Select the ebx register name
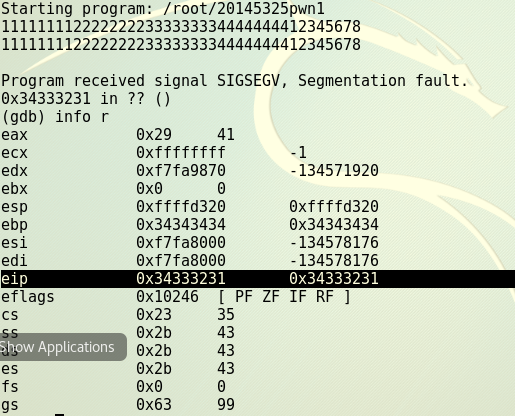The image size is (515, 416). 14,189
